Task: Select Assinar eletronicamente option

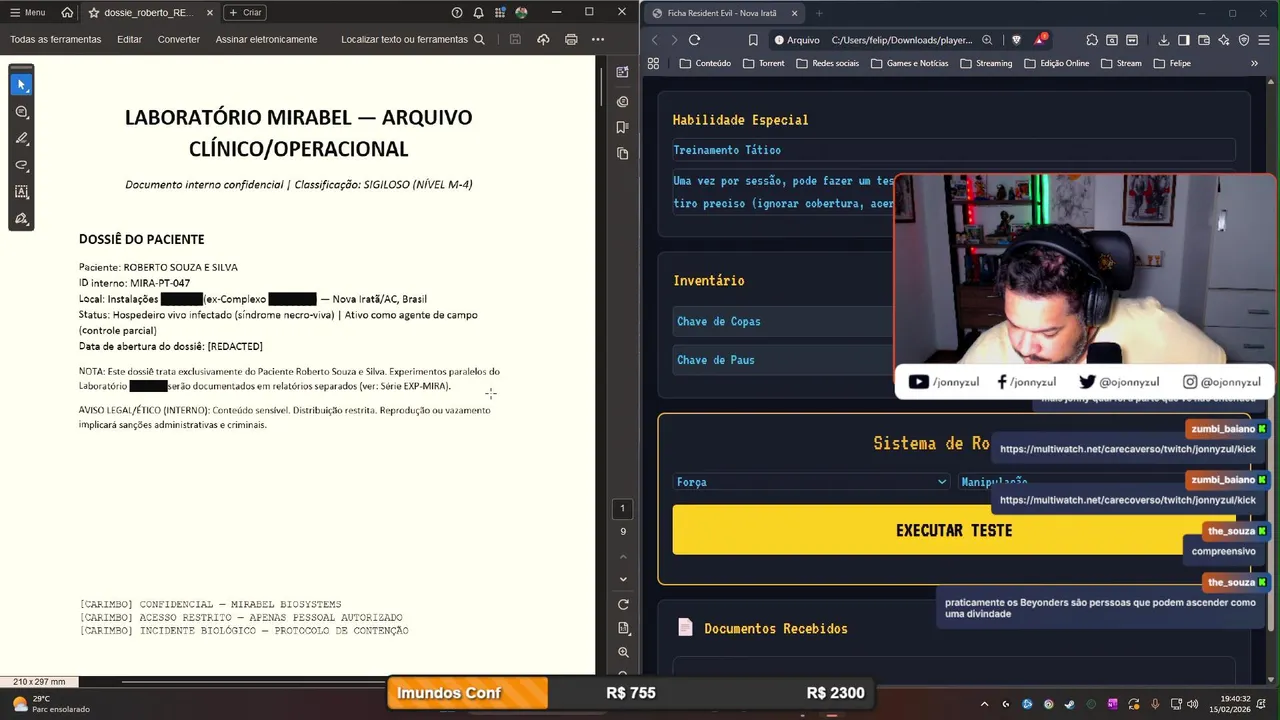Action: [x=266, y=39]
